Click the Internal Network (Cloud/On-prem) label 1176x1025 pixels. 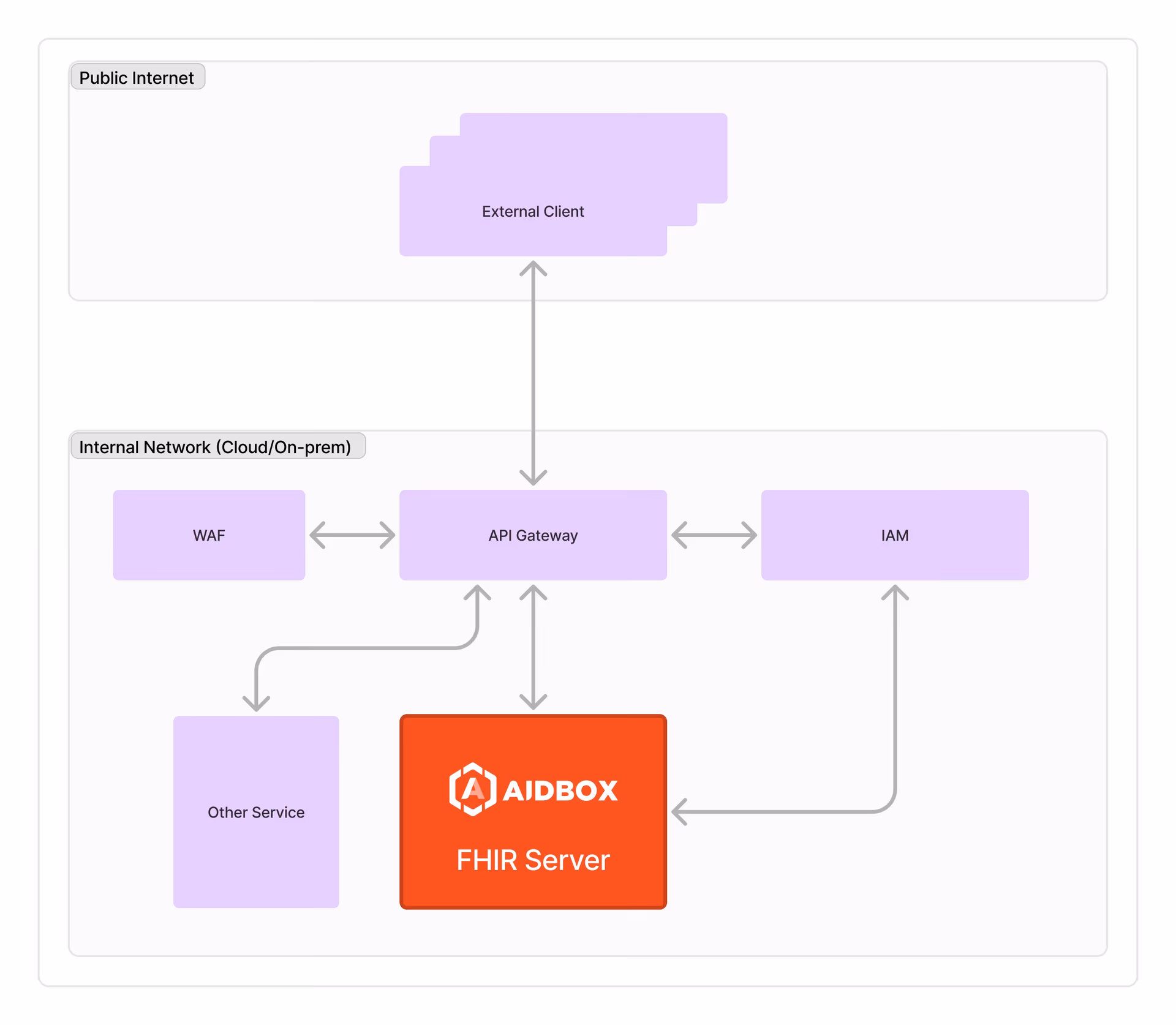click(216, 447)
